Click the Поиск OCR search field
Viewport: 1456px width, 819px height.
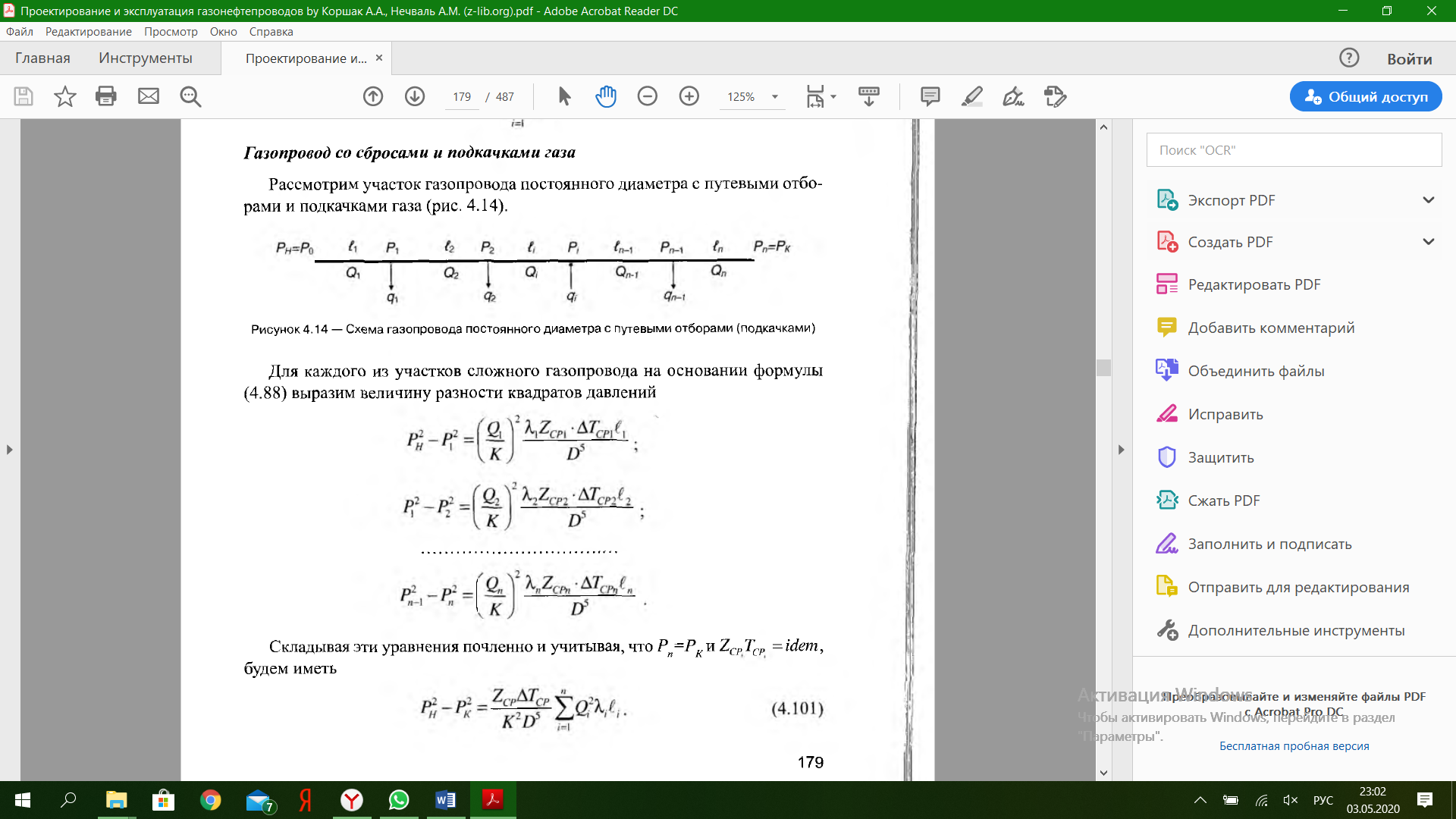coord(1294,150)
